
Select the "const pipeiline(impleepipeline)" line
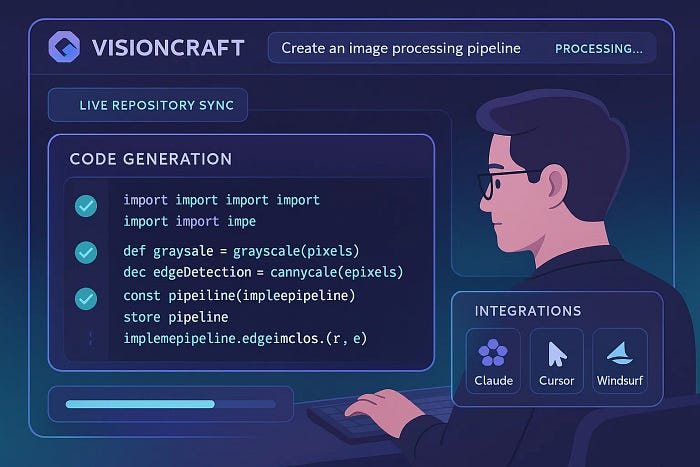pos(239,296)
